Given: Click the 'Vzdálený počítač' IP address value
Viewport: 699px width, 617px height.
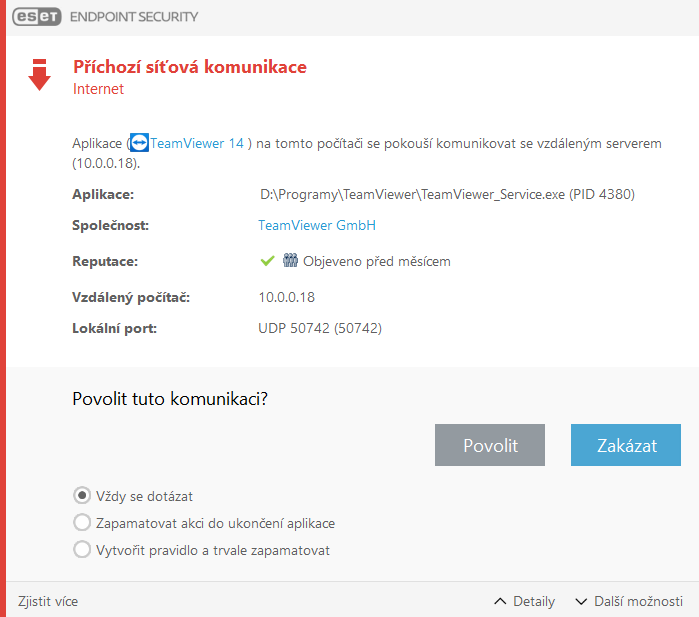Looking at the screenshot, I should click(x=287, y=298).
